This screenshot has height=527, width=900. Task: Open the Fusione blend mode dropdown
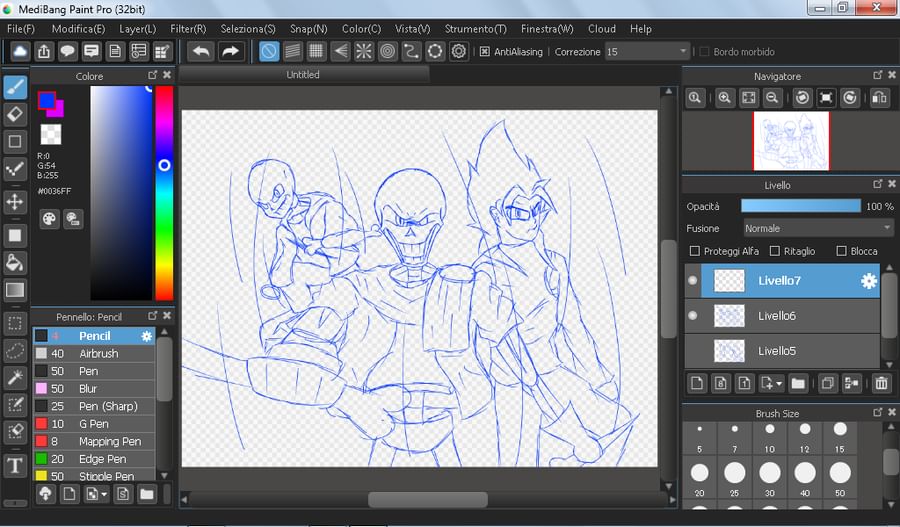coord(818,228)
